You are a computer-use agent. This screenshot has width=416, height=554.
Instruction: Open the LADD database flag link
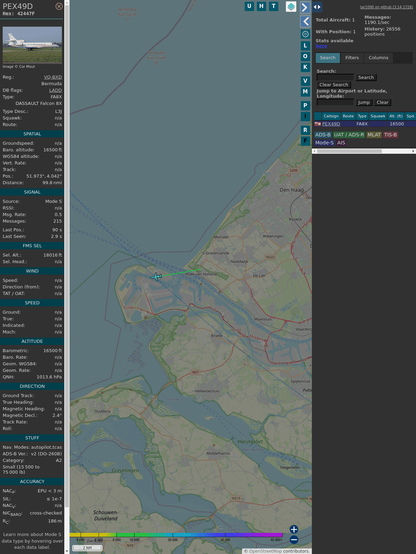click(x=55, y=90)
